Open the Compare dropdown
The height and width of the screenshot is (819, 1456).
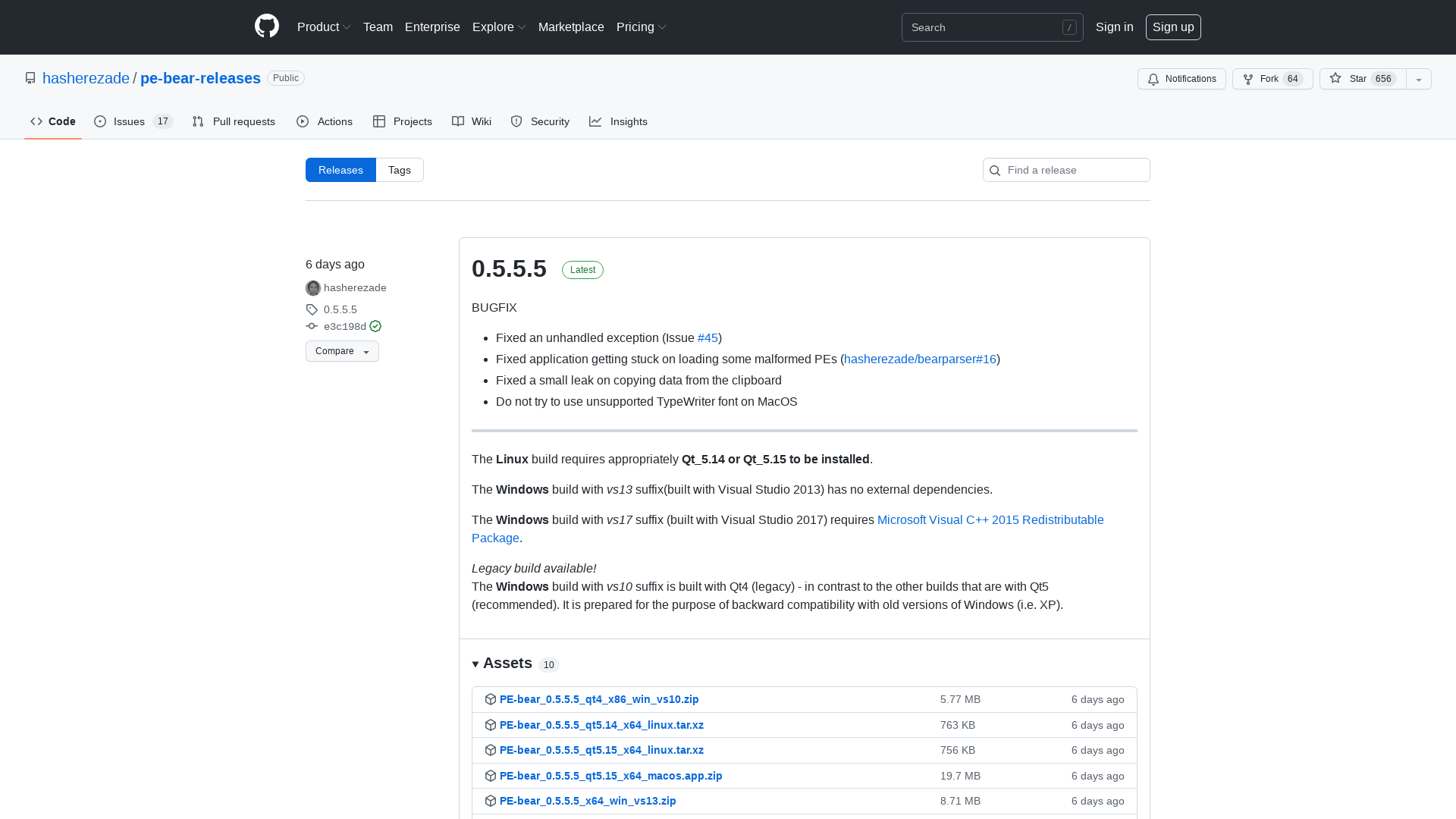(341, 351)
